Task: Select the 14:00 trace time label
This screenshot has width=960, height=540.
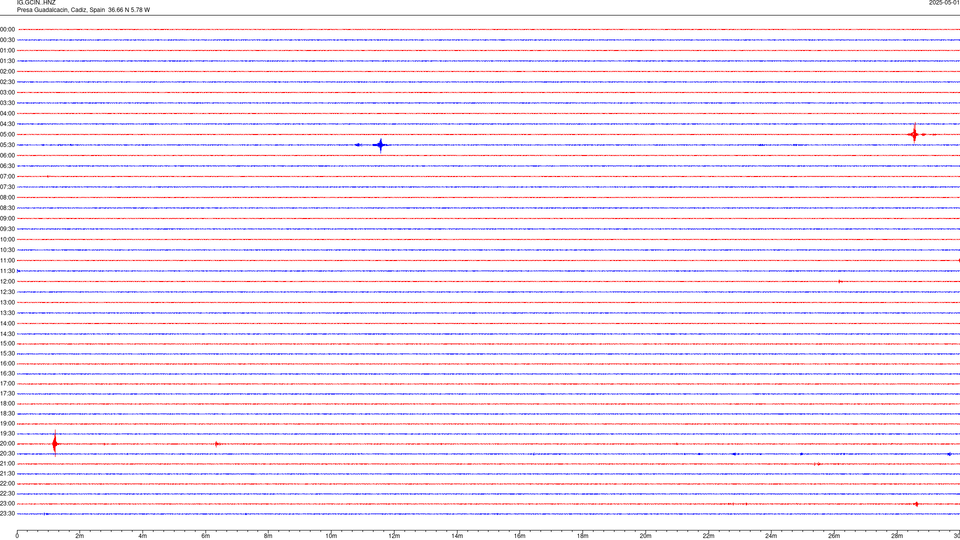Action: (7, 324)
